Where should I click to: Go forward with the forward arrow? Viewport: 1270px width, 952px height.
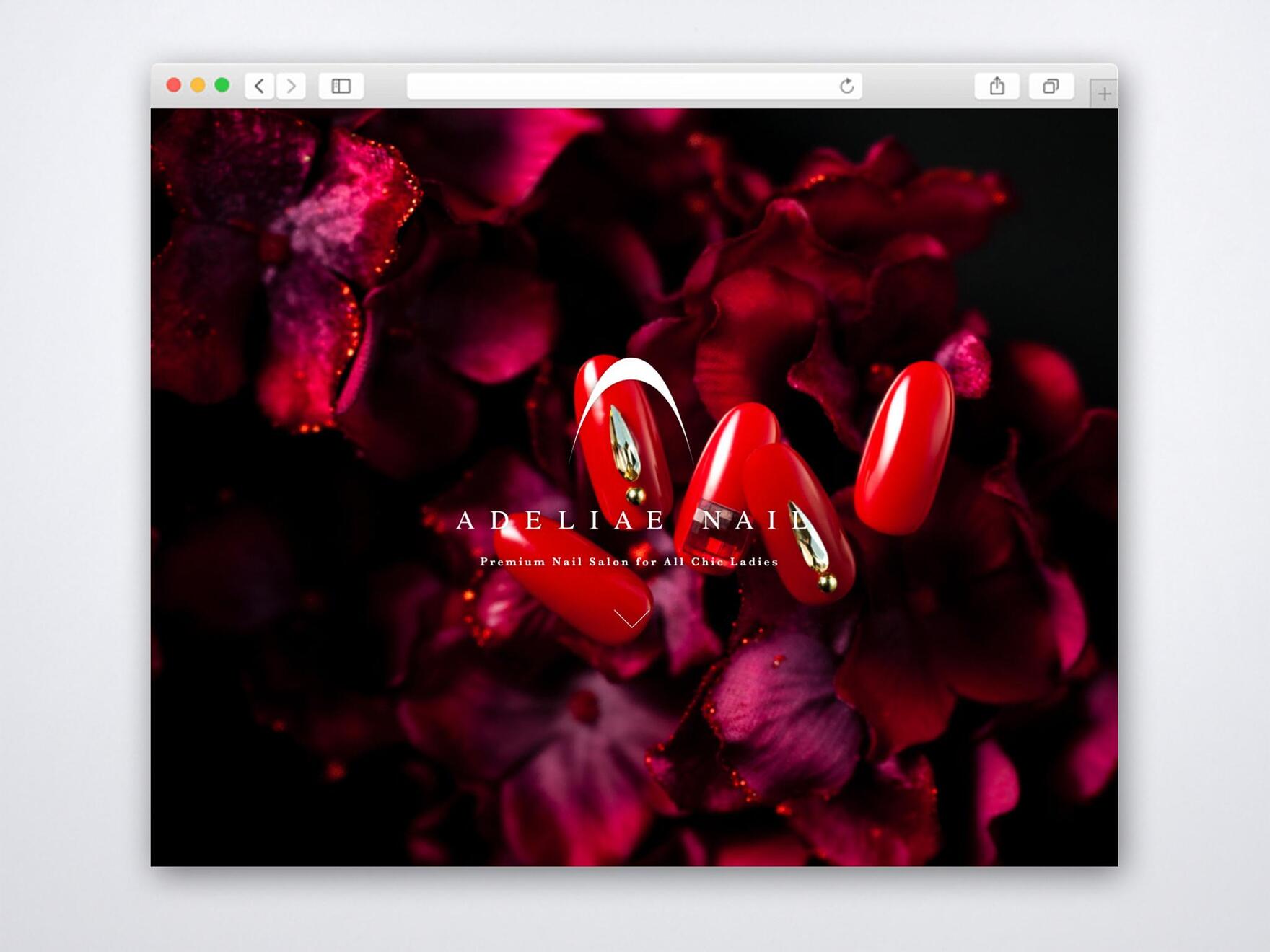click(292, 87)
